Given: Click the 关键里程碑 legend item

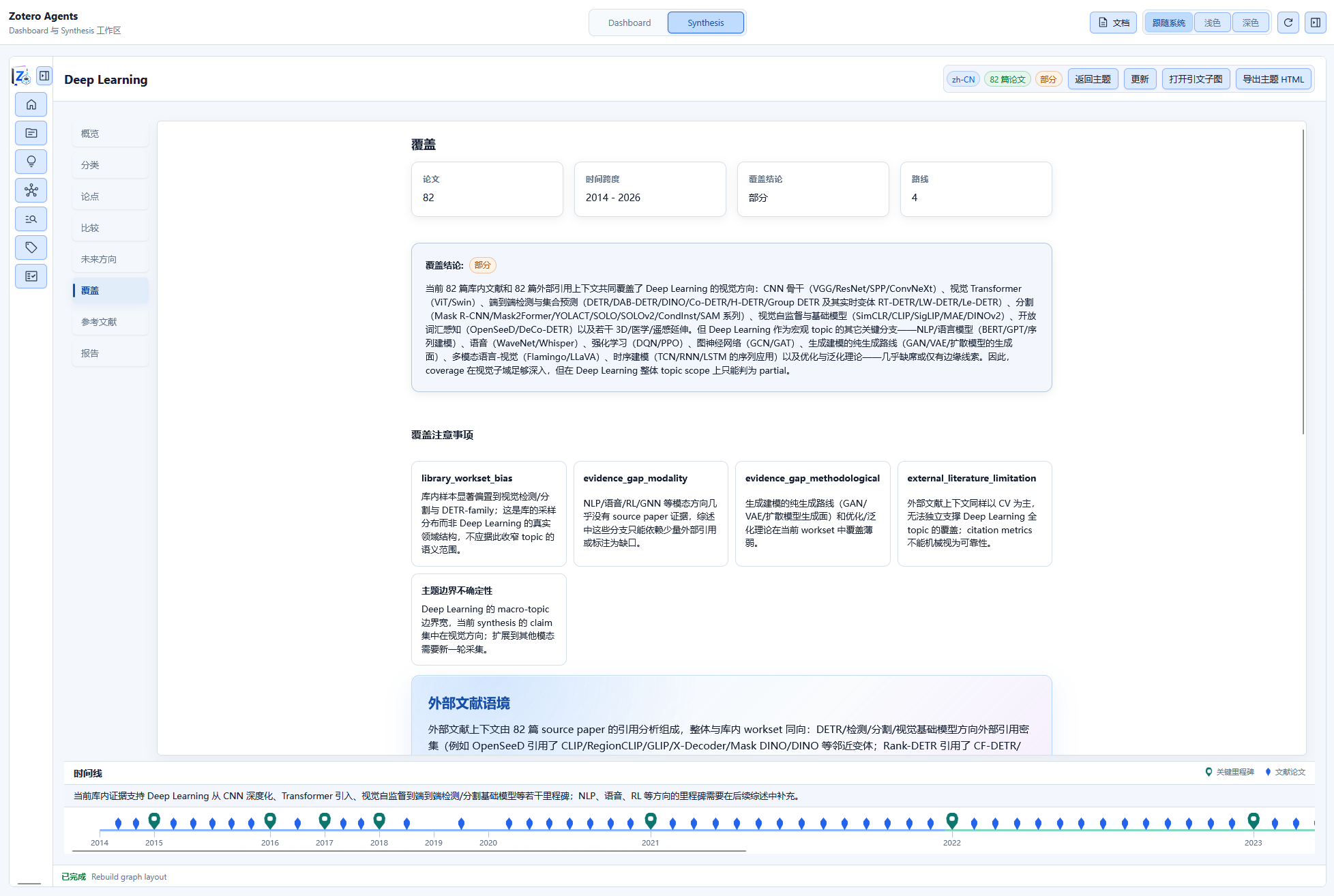Looking at the screenshot, I should pyautogui.click(x=1230, y=772).
